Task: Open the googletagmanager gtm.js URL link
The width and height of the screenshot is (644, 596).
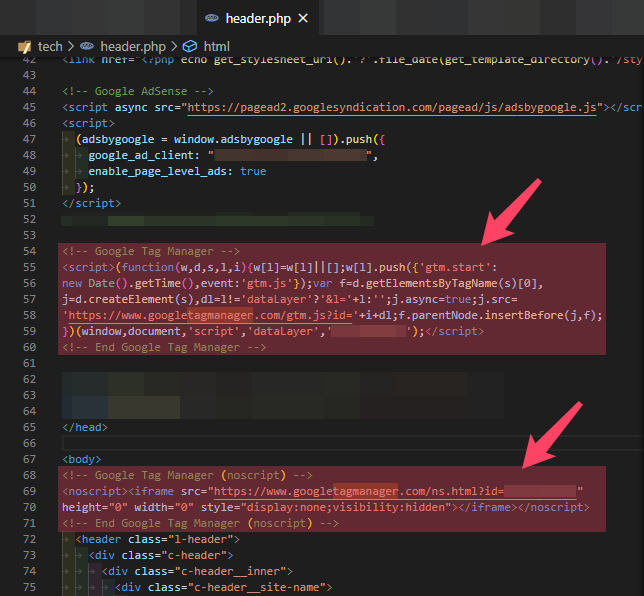Action: pos(210,315)
